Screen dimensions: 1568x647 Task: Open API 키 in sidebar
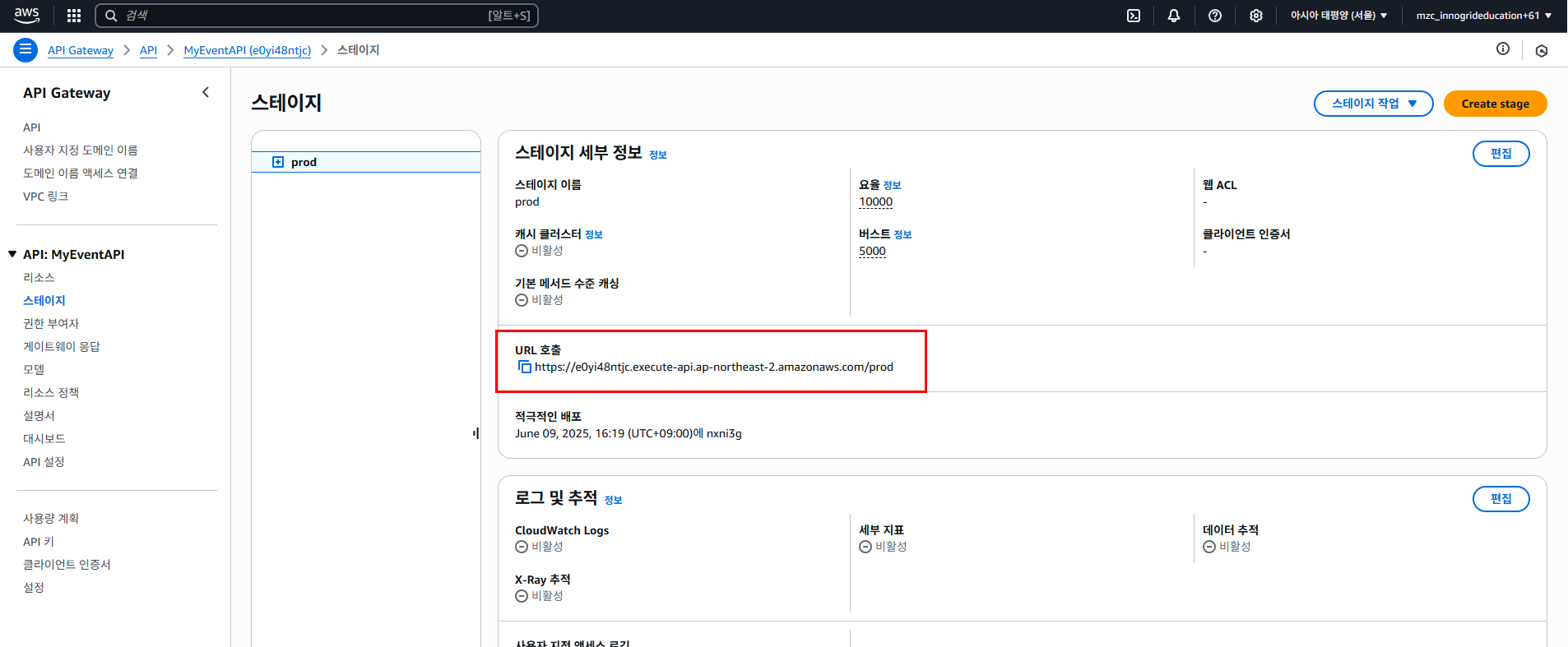[x=39, y=542]
